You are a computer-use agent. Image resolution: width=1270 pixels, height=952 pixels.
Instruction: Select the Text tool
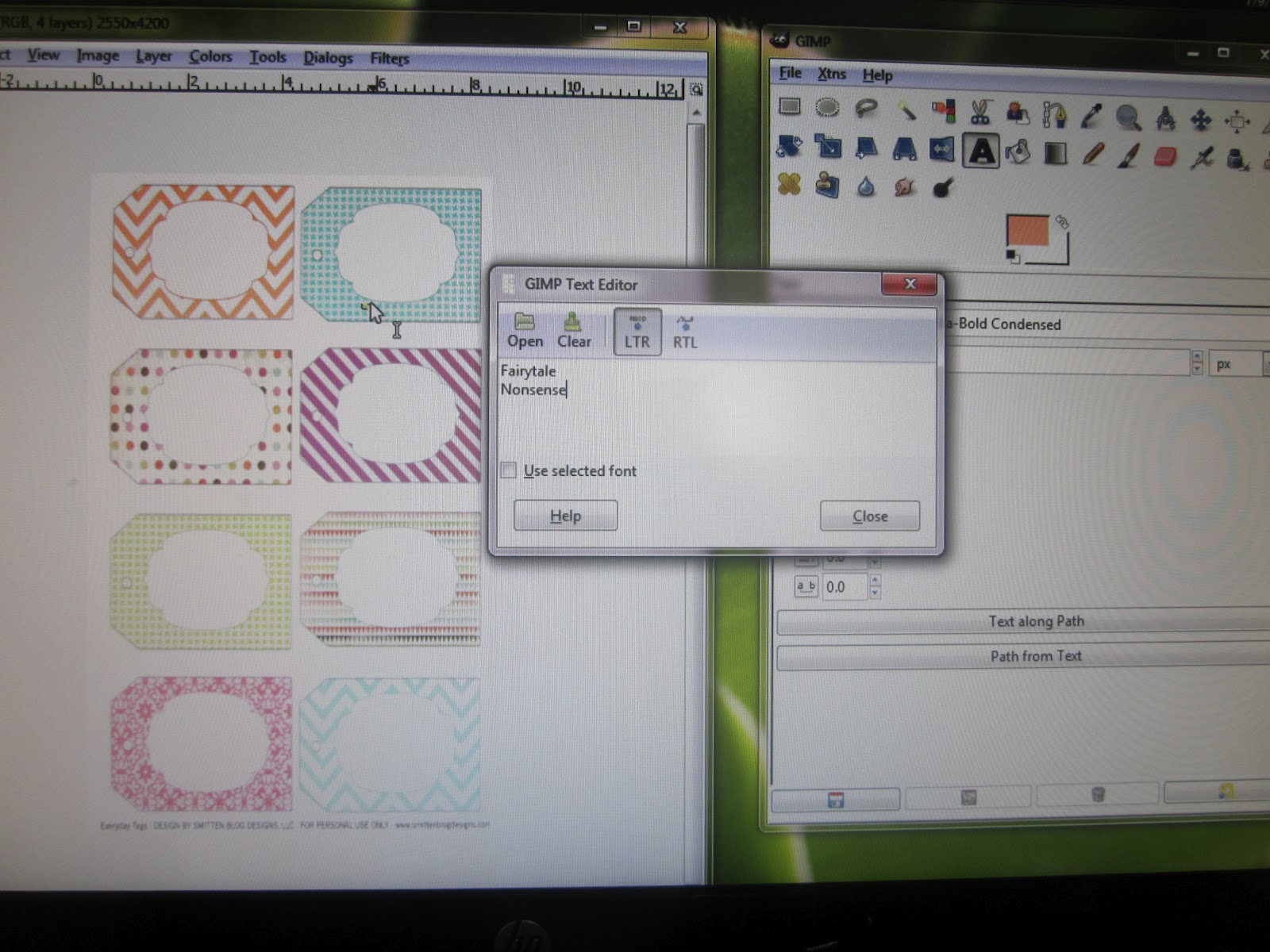click(981, 151)
